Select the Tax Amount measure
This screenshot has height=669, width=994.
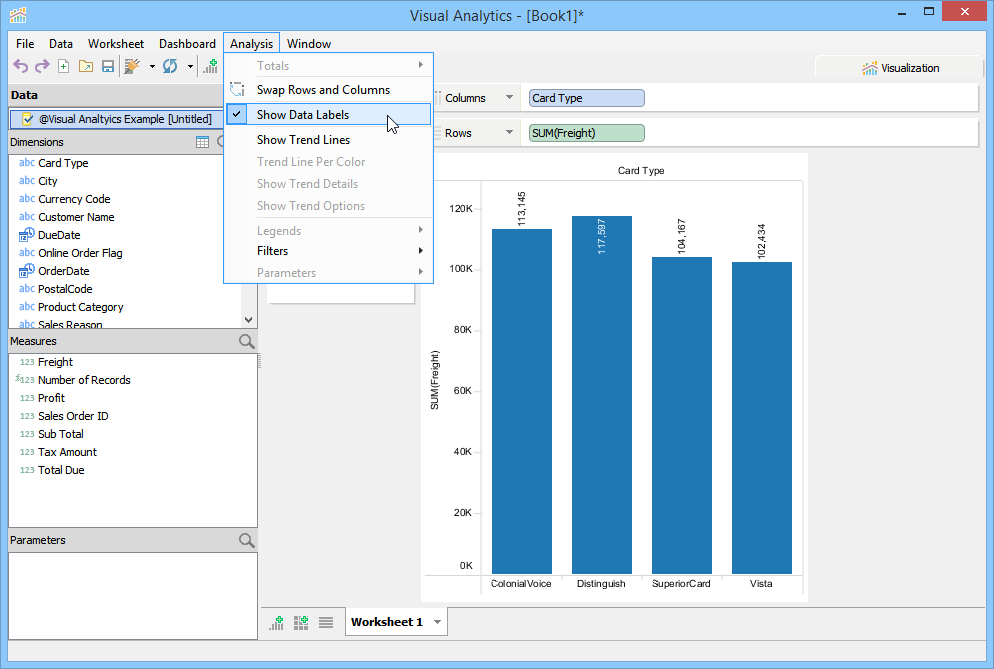67,452
